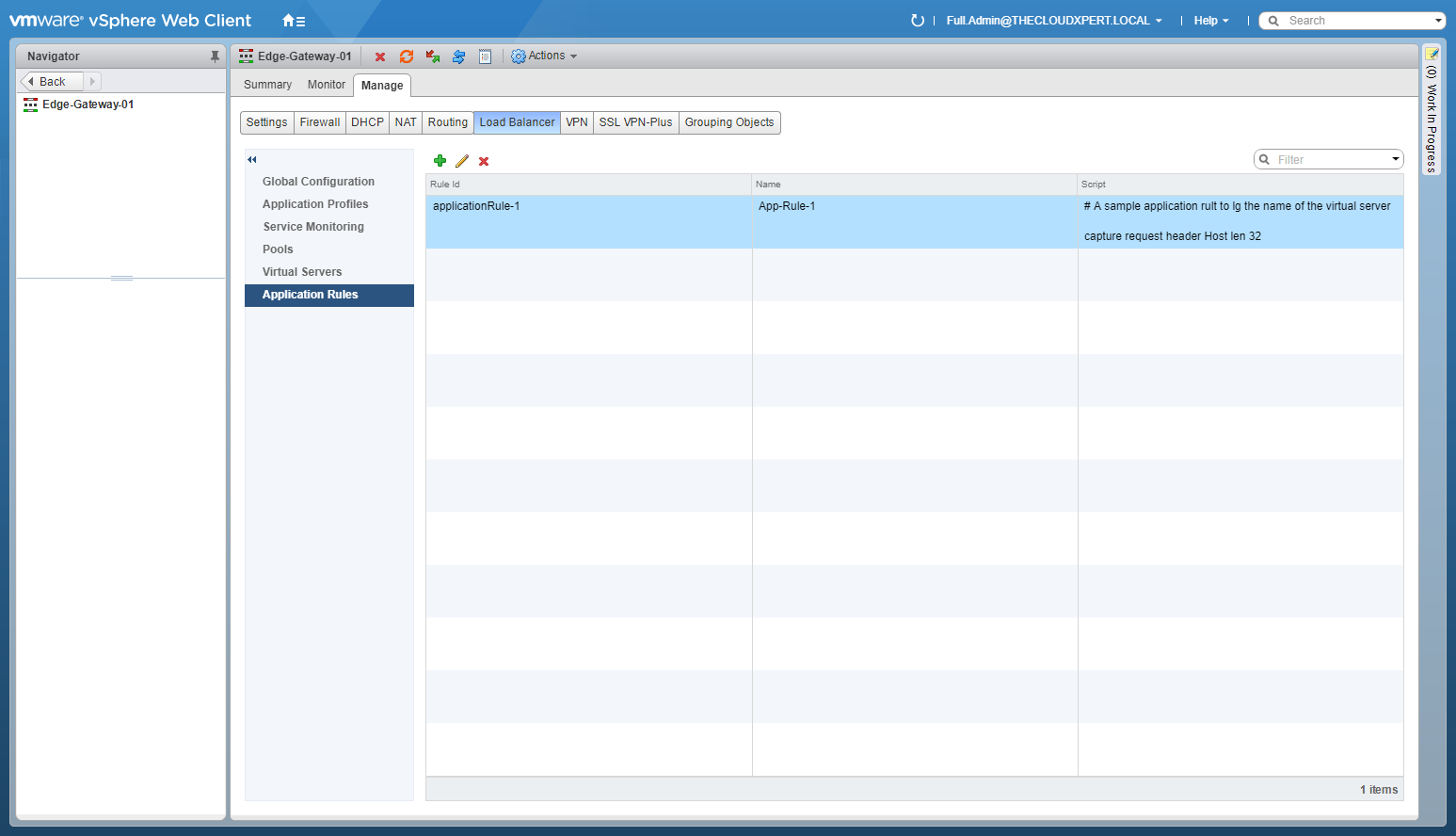Click the rule table Filter field
This screenshot has width=1456, height=836.
(1329, 160)
